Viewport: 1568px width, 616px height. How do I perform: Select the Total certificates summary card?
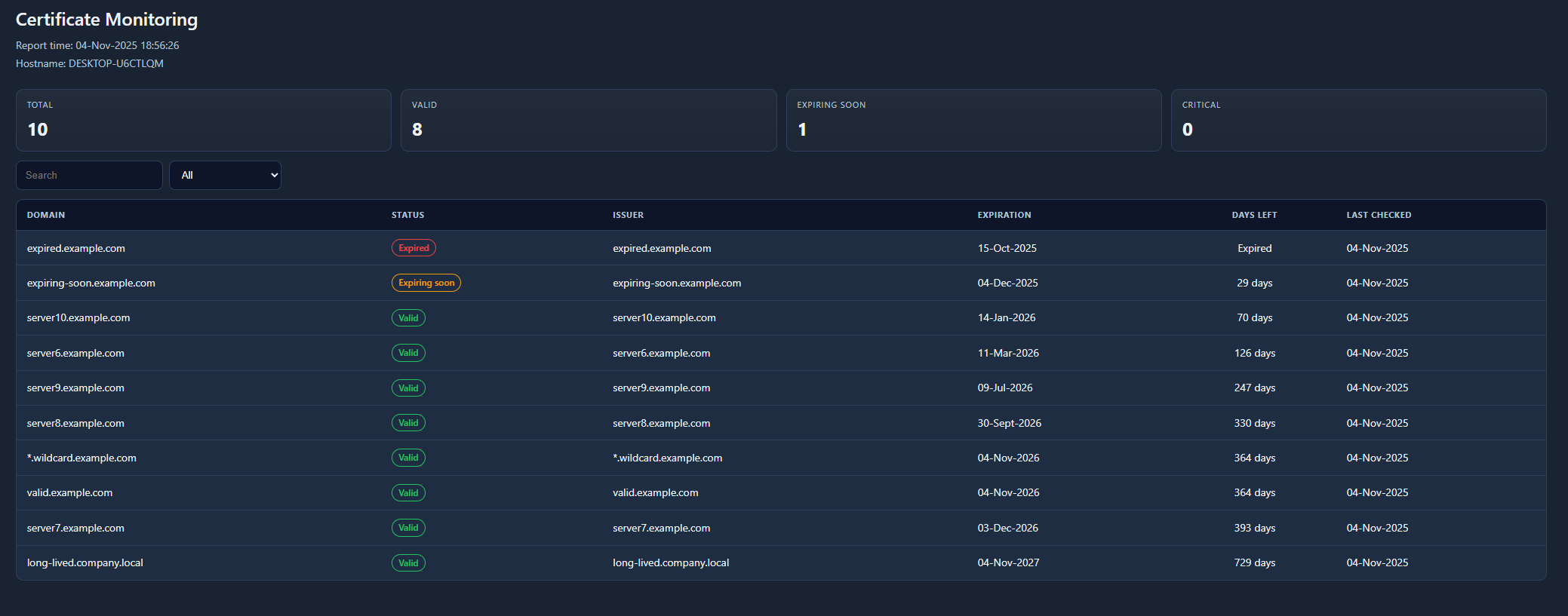pyautogui.click(x=204, y=121)
